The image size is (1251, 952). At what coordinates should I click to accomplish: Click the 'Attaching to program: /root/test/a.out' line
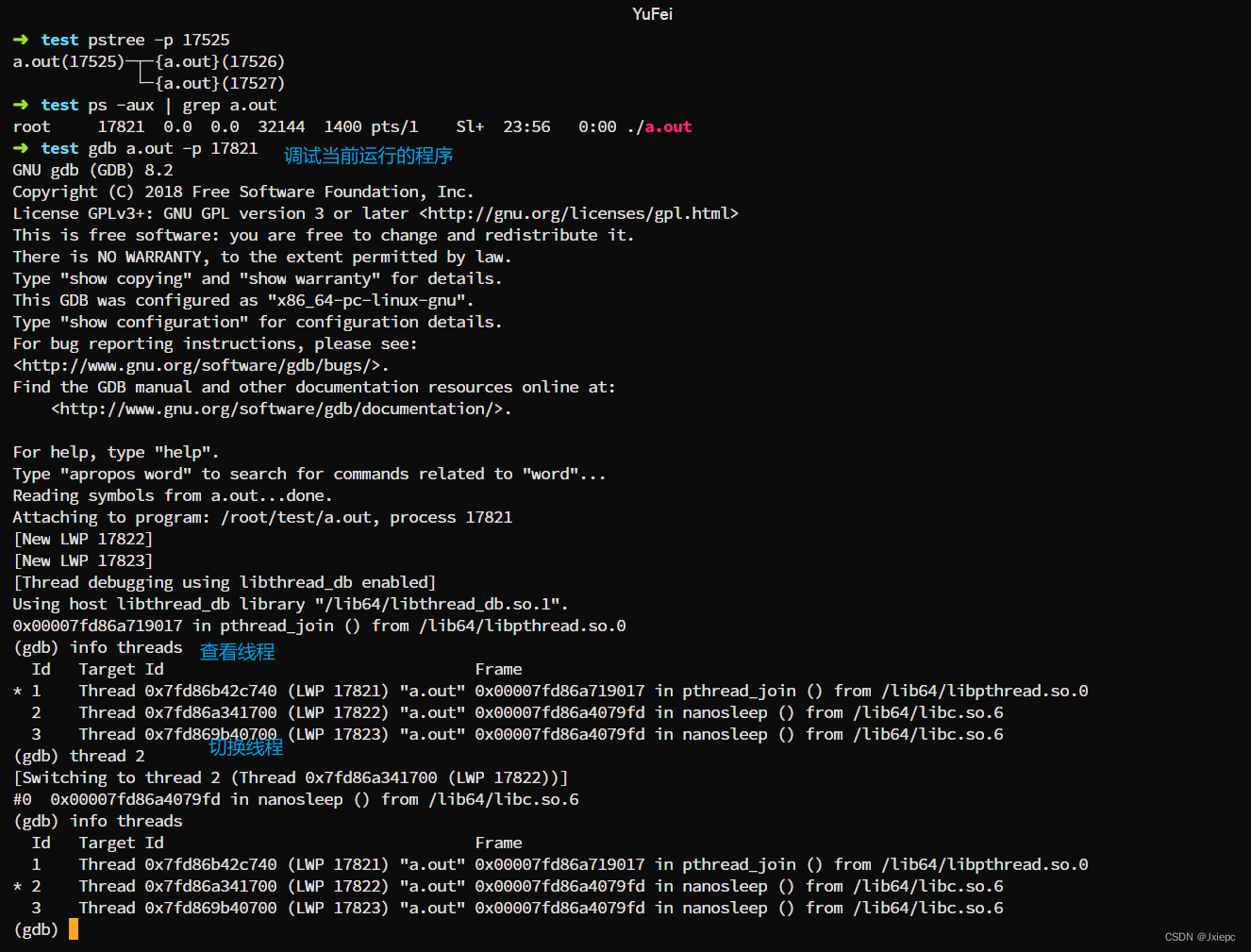(262, 517)
